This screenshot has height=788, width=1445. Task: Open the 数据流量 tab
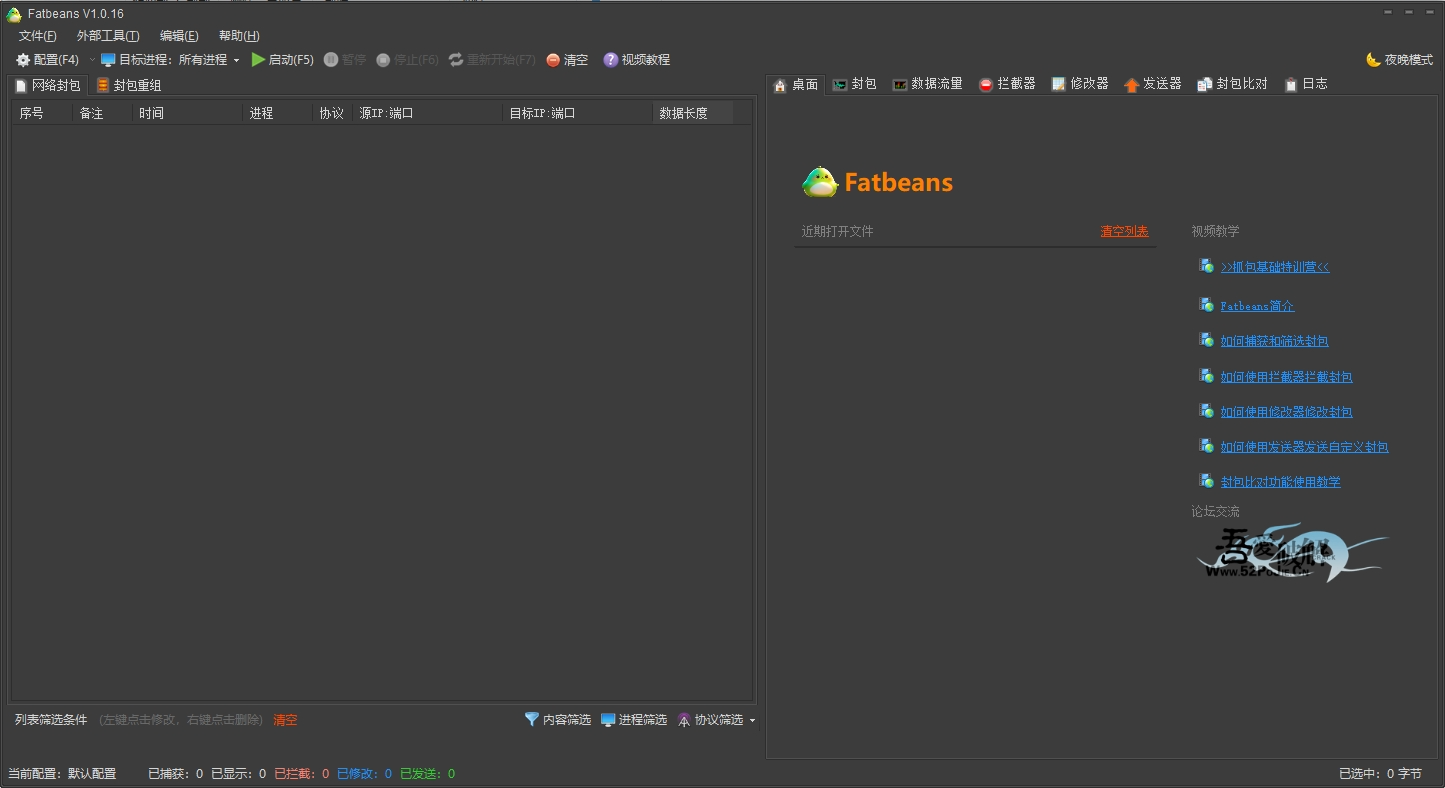tap(928, 84)
